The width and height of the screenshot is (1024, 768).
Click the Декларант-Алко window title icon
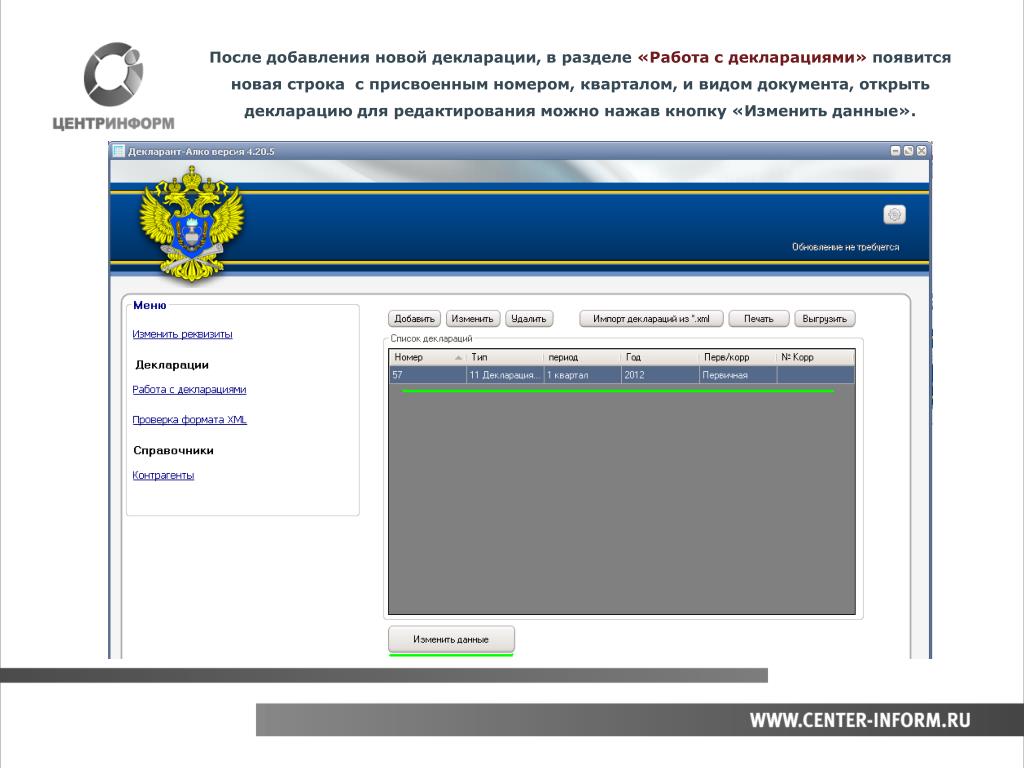pos(118,152)
